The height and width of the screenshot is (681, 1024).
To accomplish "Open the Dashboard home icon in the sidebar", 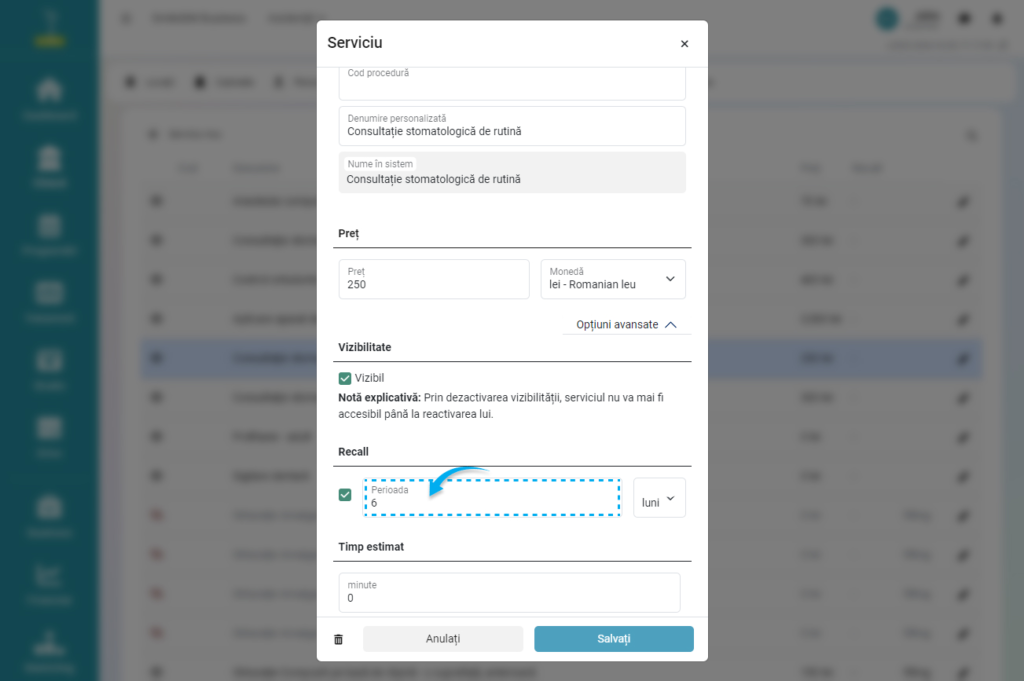I will coord(50,91).
